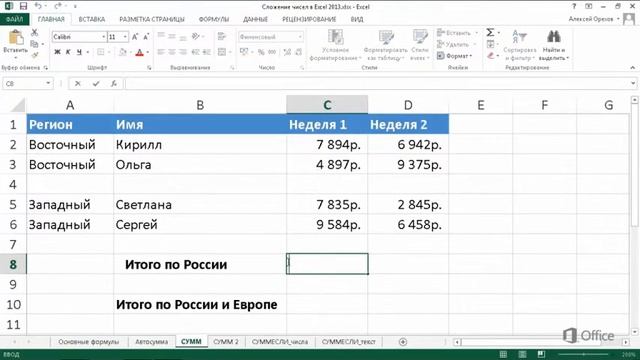This screenshot has width=640, height=360.
Task: Click the large Paste (Вставить) clipboard icon
Action: click(16, 38)
